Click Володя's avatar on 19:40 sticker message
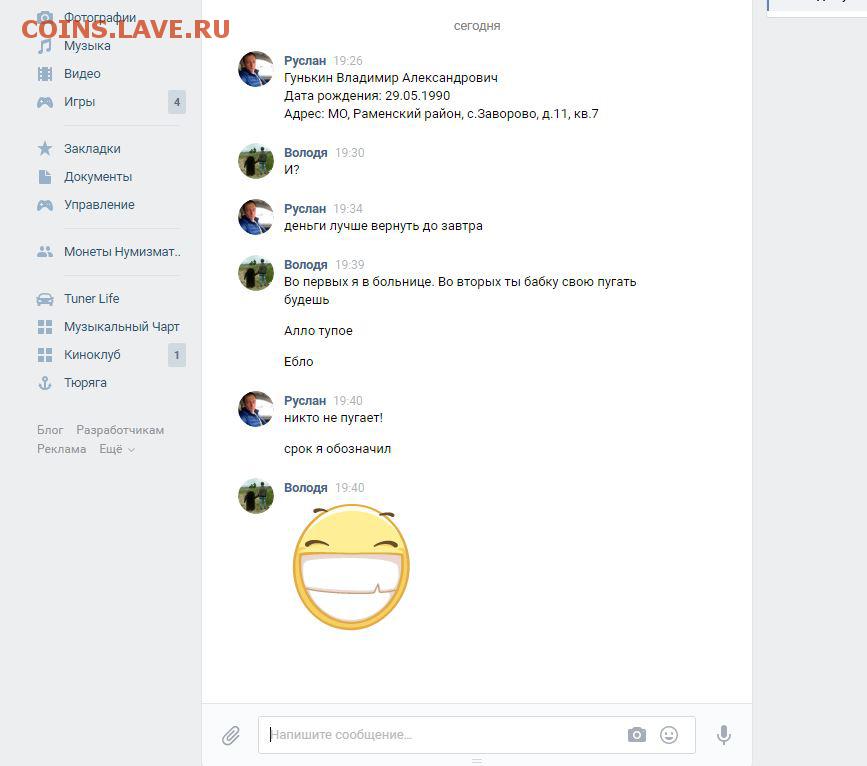The image size is (867, 766). pyautogui.click(x=255, y=496)
